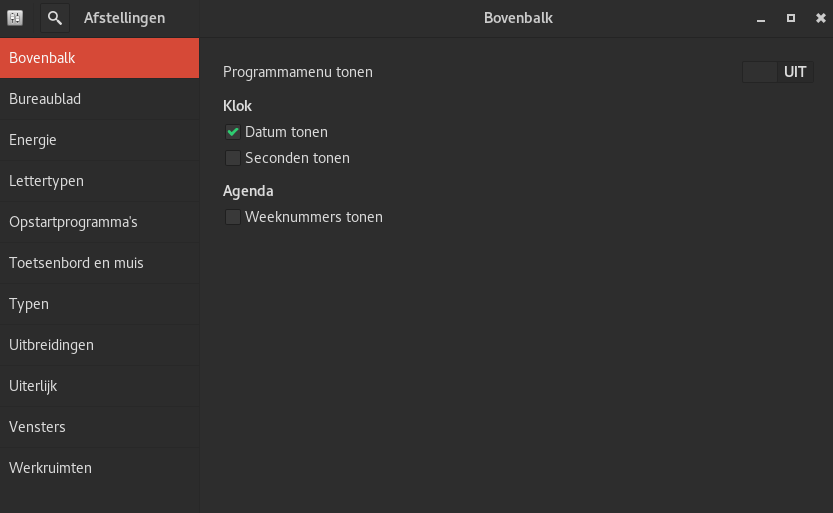Viewport: 833px width, 513px height.
Task: Toggle the Programmamenu tonen switch
Action: (x=777, y=72)
